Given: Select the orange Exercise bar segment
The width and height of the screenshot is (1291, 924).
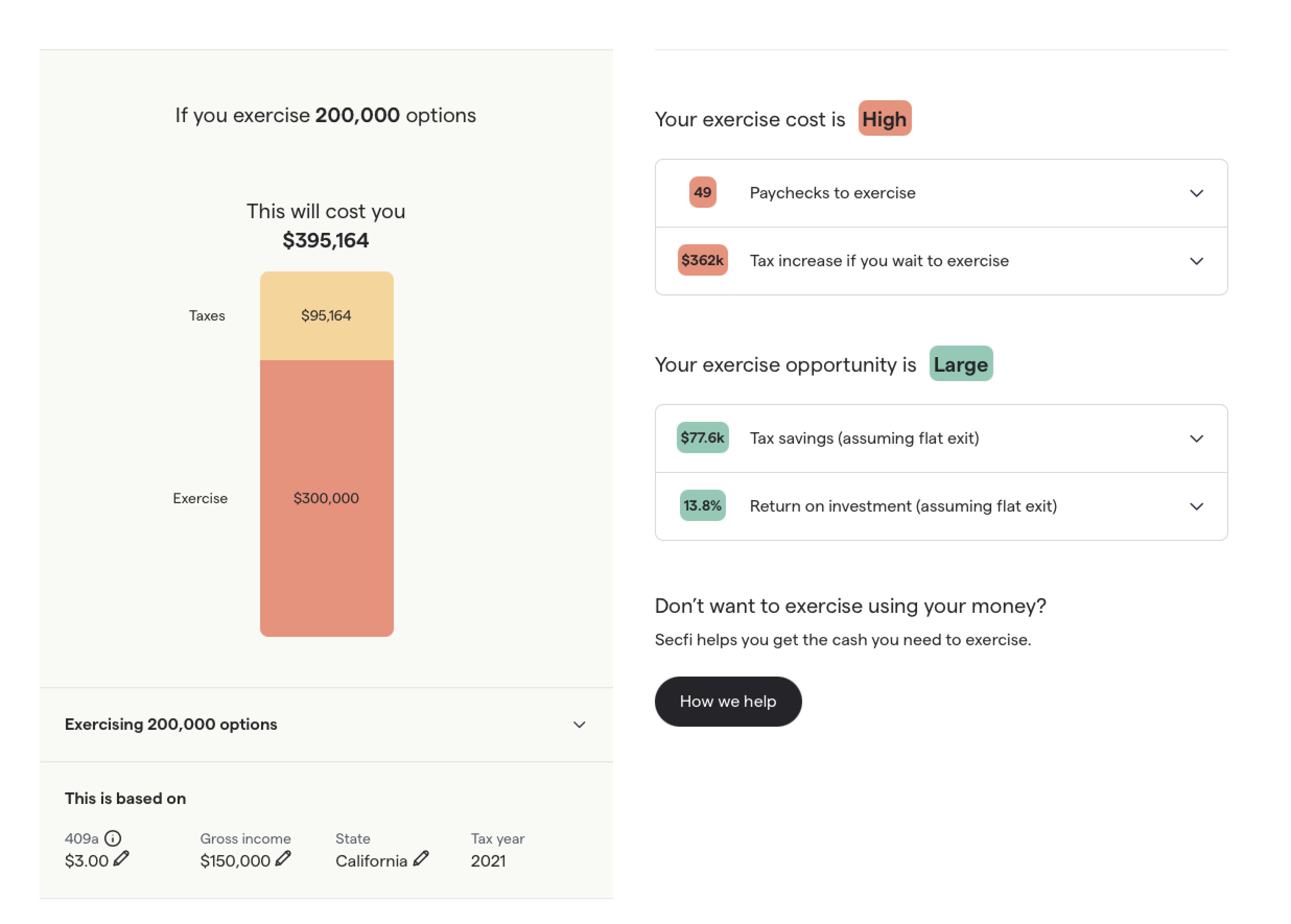Looking at the screenshot, I should pyautogui.click(x=326, y=498).
